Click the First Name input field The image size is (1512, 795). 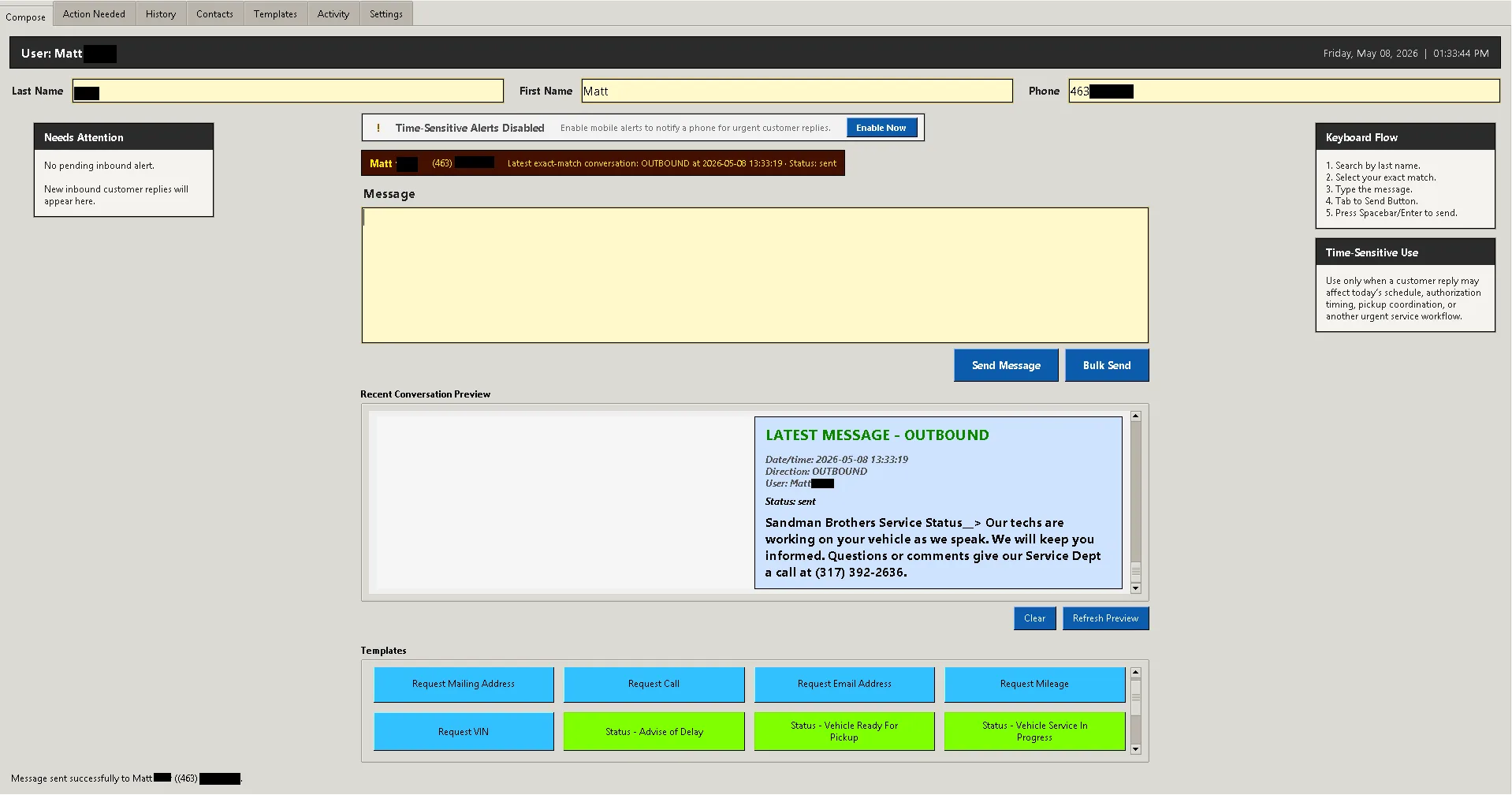[x=797, y=91]
